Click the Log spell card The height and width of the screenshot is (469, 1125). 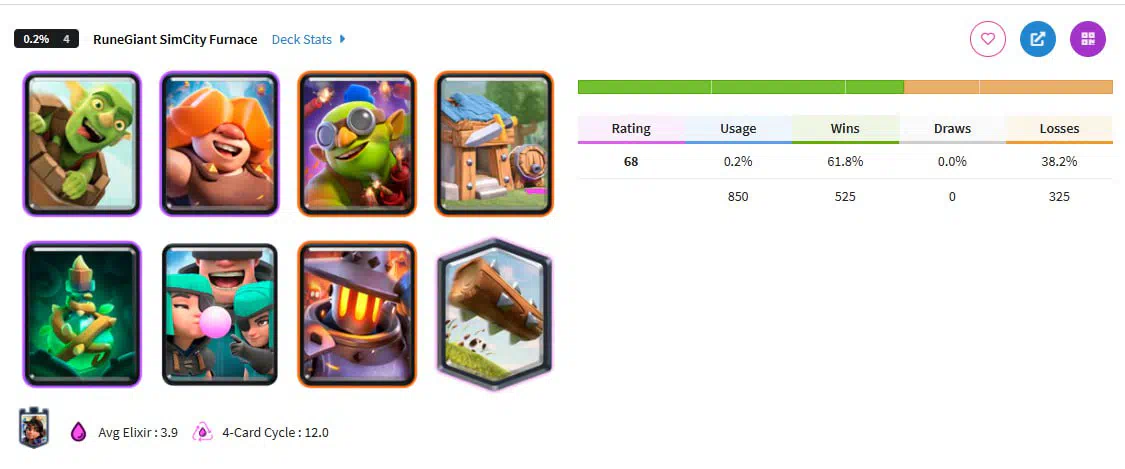(x=494, y=314)
